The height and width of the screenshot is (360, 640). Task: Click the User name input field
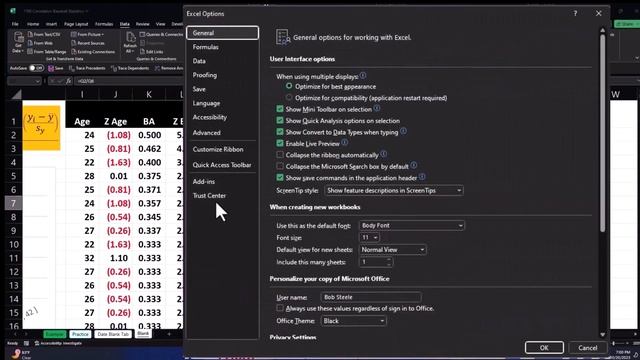click(x=371, y=297)
